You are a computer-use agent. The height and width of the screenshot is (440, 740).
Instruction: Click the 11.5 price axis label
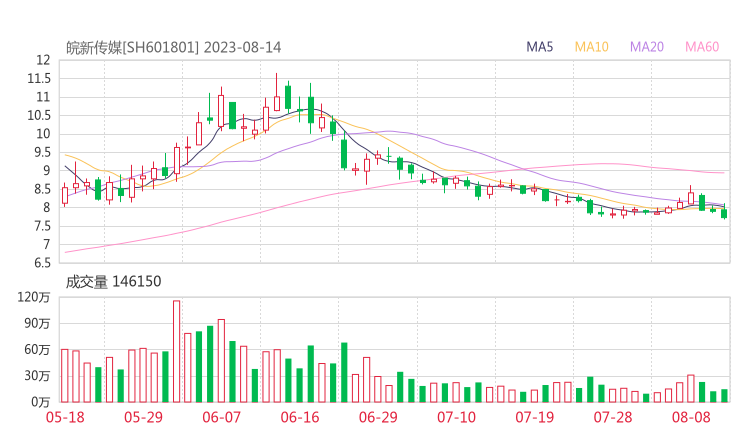point(39,78)
